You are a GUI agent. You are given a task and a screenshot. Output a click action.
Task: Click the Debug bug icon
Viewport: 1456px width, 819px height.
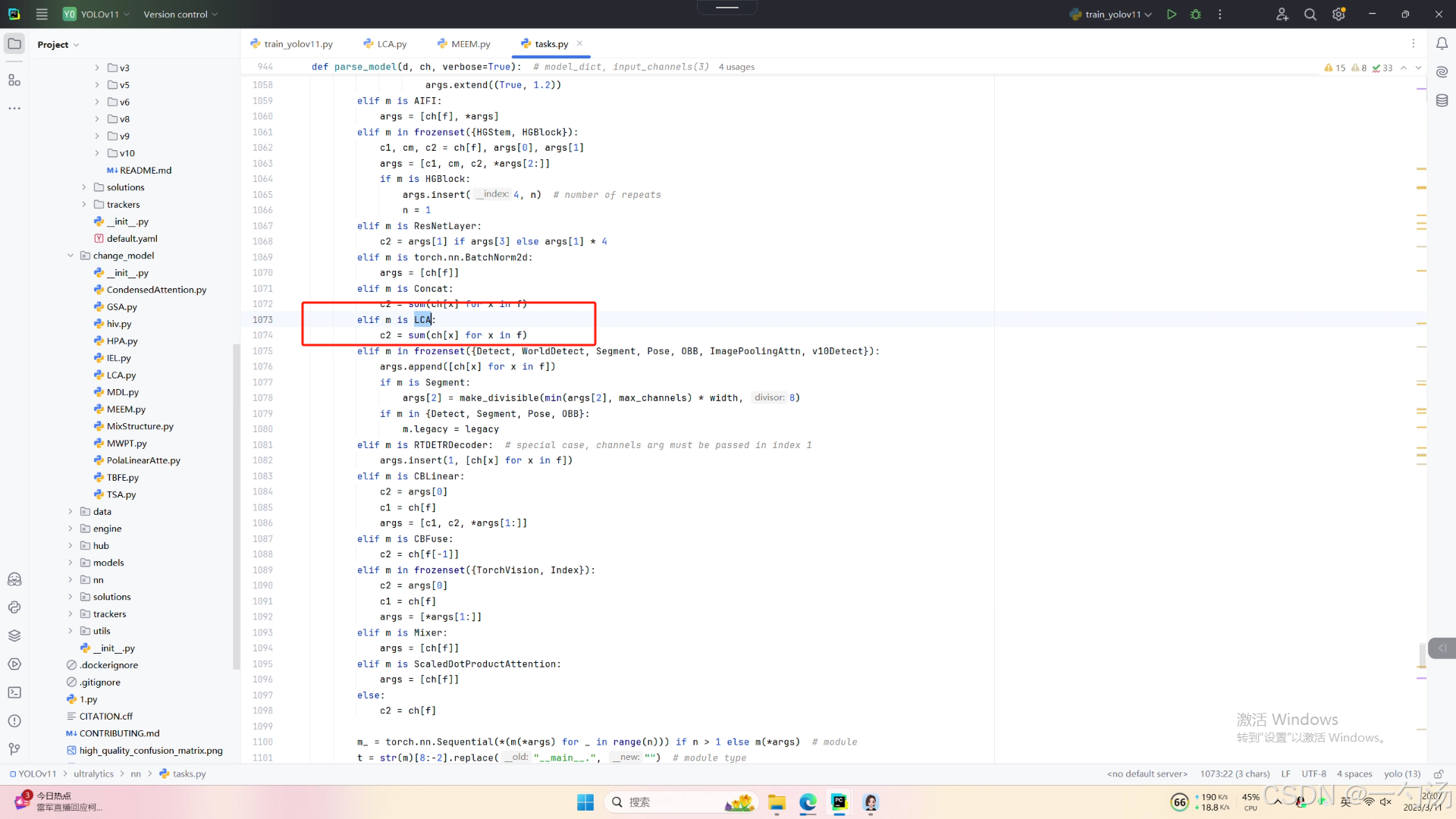pos(1196,14)
